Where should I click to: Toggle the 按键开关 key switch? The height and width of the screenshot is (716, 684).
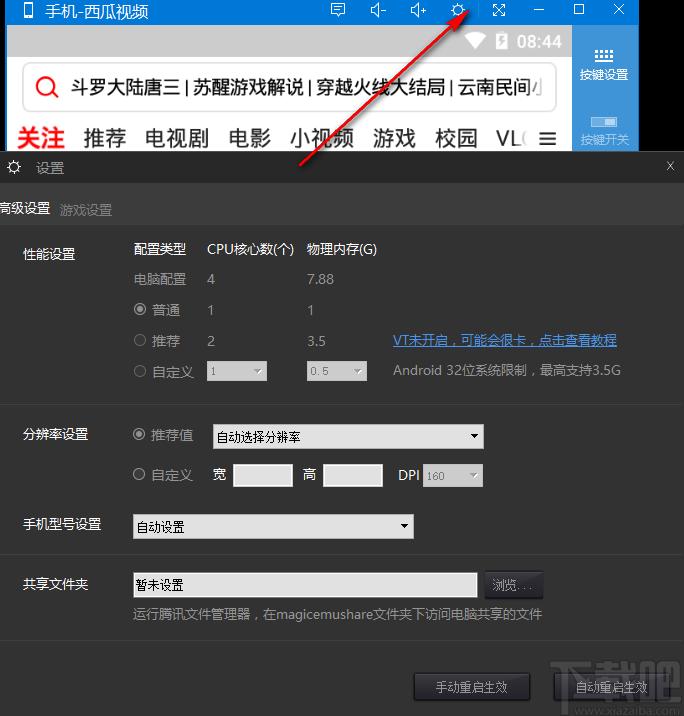point(604,129)
